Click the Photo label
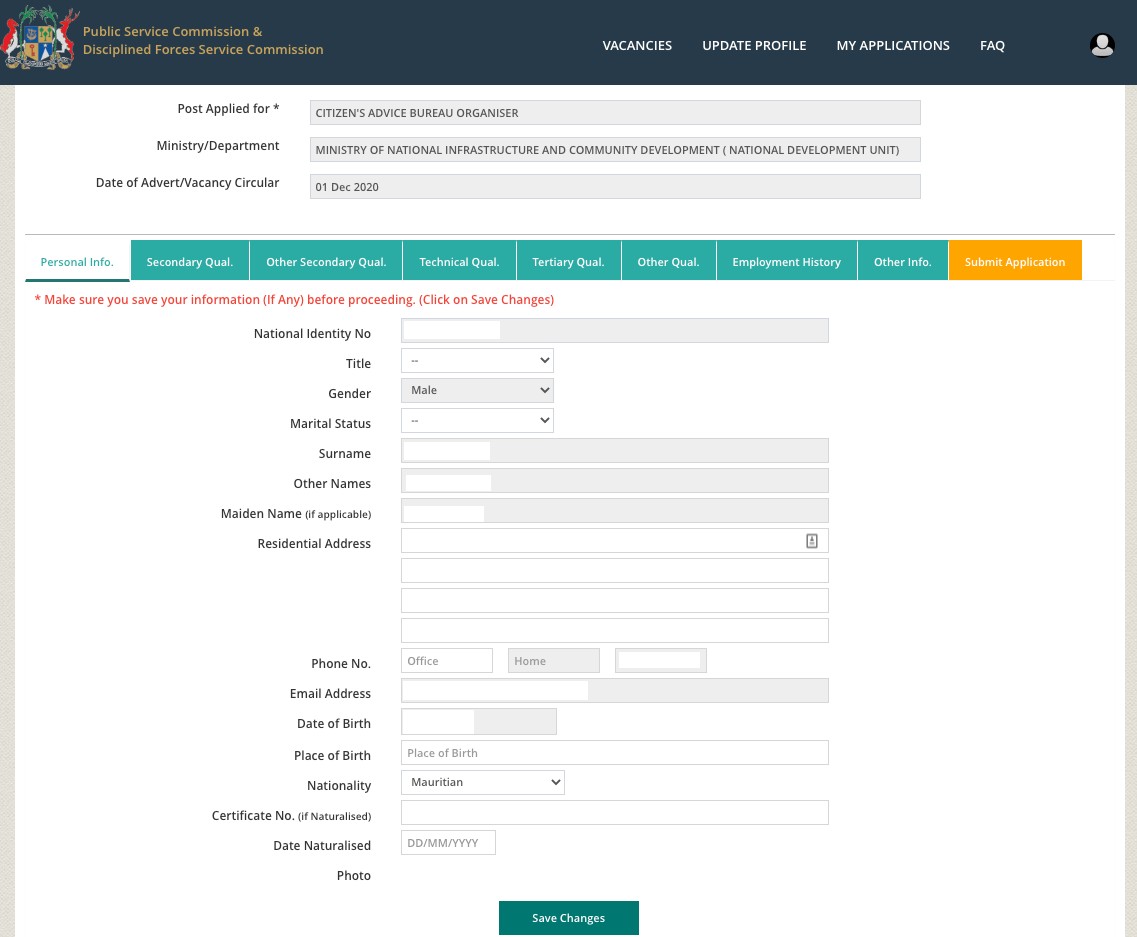 [x=353, y=875]
